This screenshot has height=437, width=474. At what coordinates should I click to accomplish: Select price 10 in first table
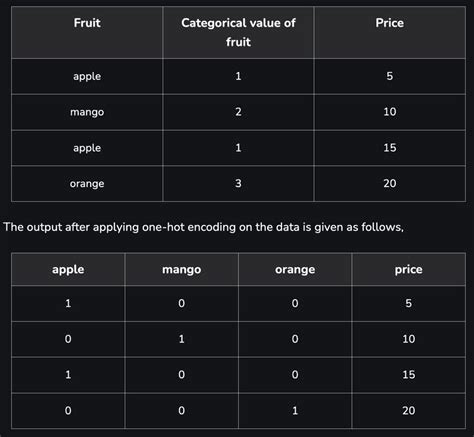pos(390,112)
